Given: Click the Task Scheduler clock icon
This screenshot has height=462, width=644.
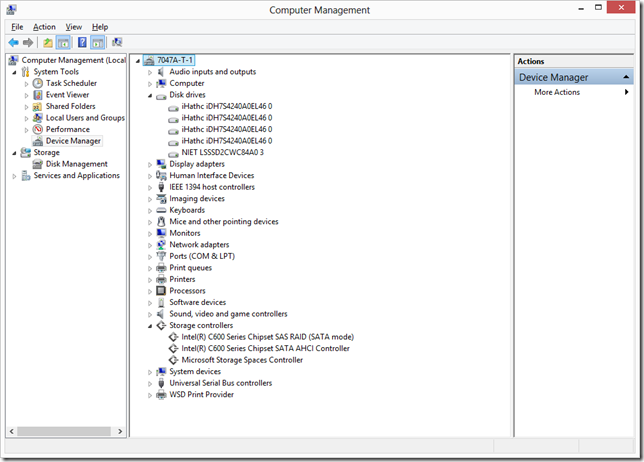Looking at the screenshot, I should [x=38, y=83].
